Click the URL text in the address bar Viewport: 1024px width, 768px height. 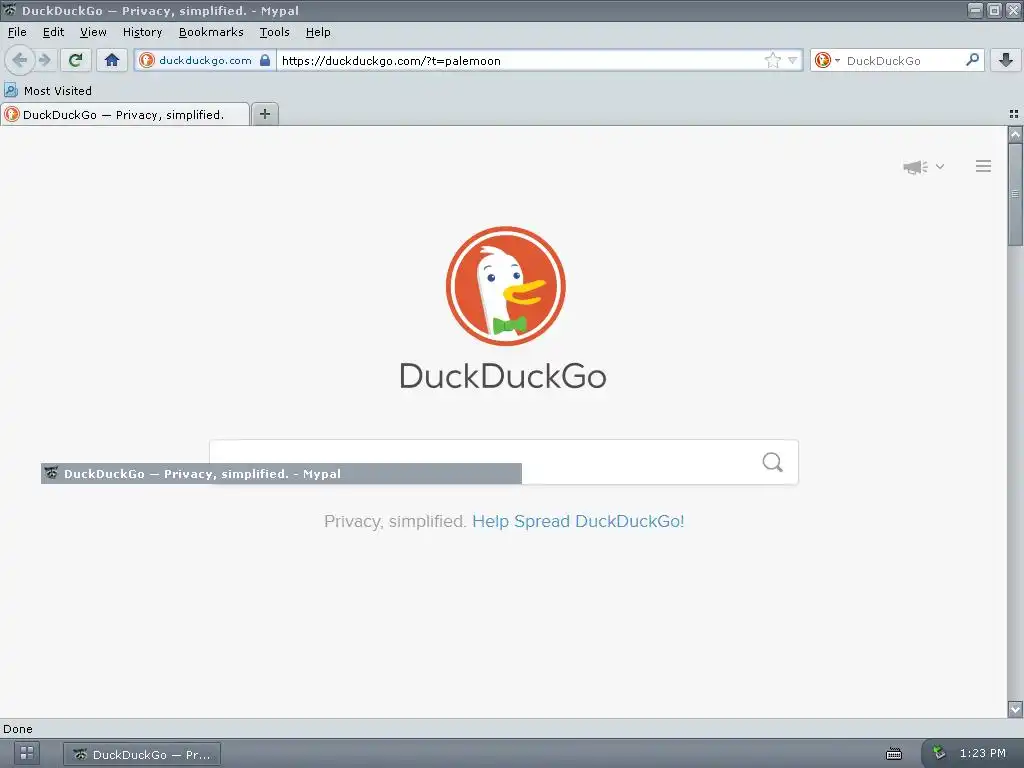391,61
